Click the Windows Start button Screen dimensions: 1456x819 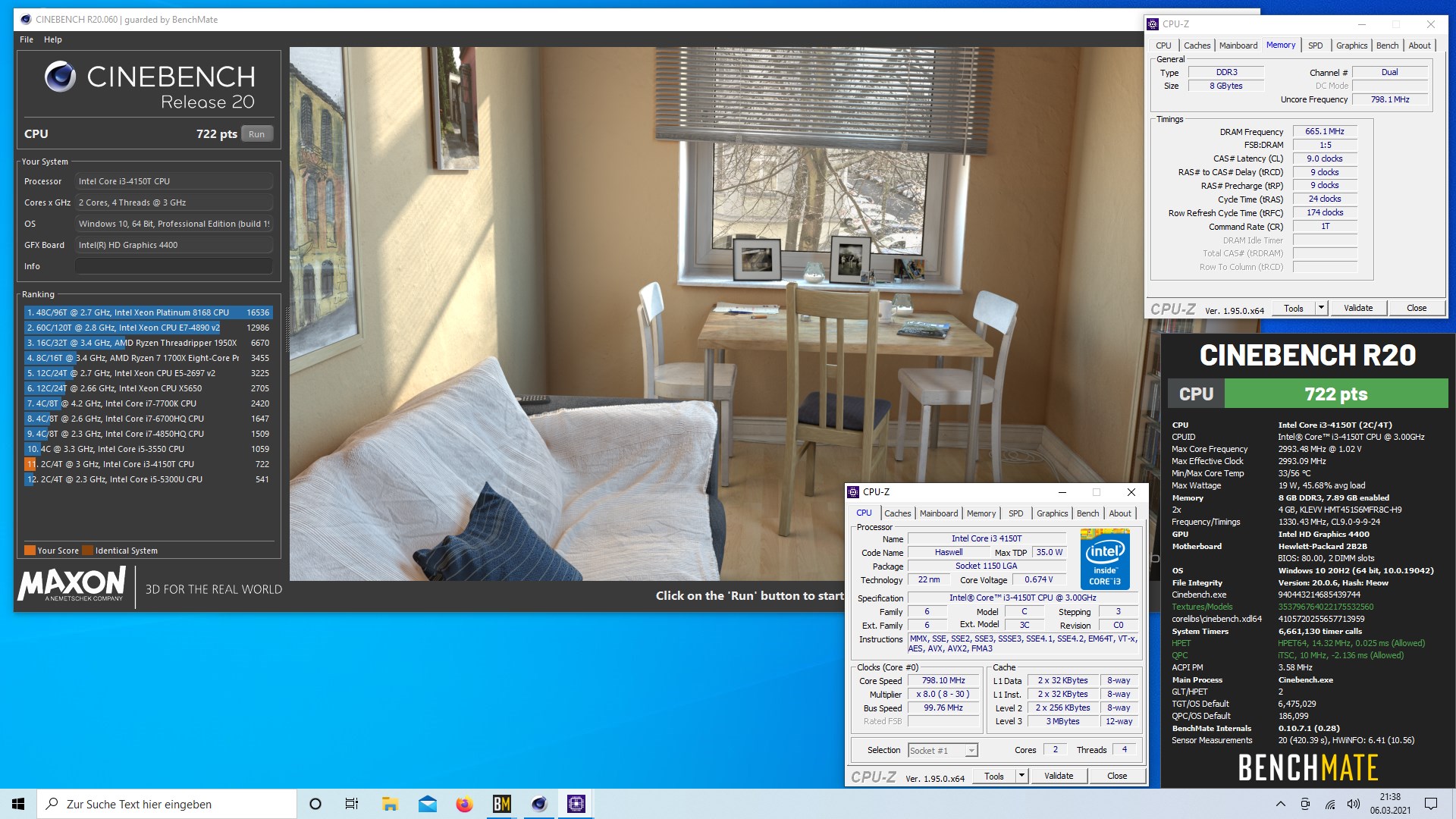pyautogui.click(x=18, y=804)
